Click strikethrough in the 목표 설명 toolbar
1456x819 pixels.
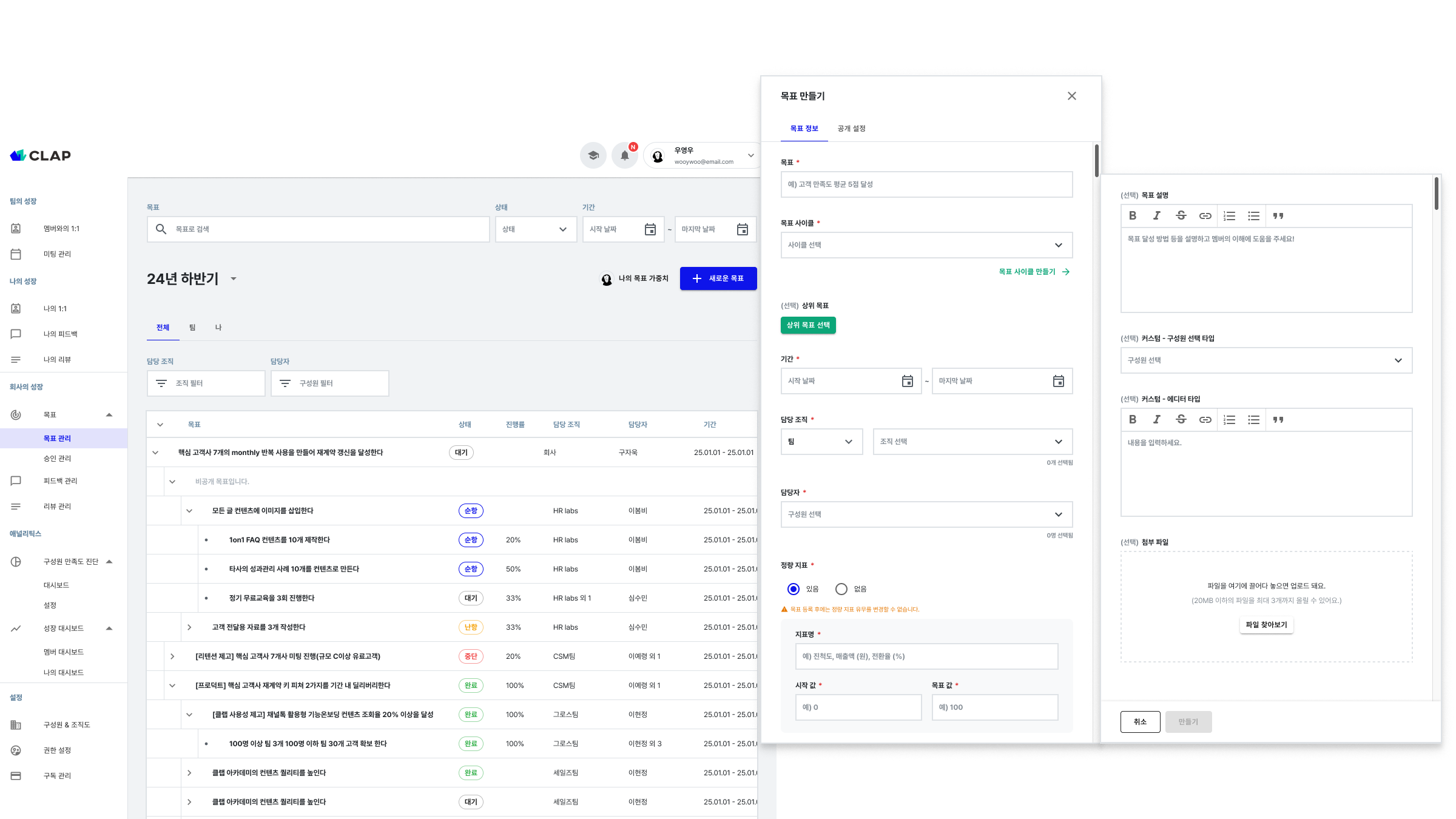pos(1181,216)
